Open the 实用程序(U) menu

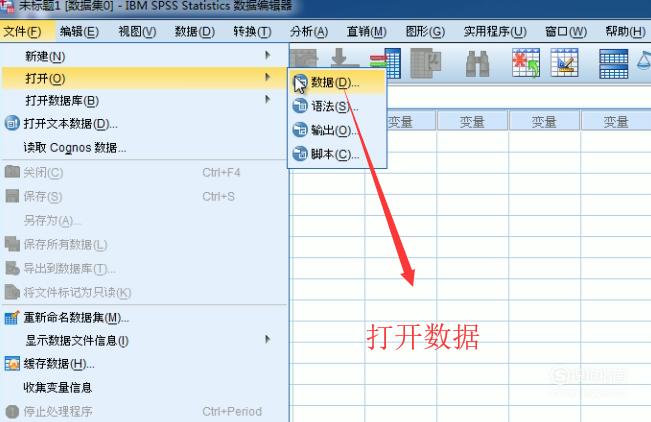495,32
